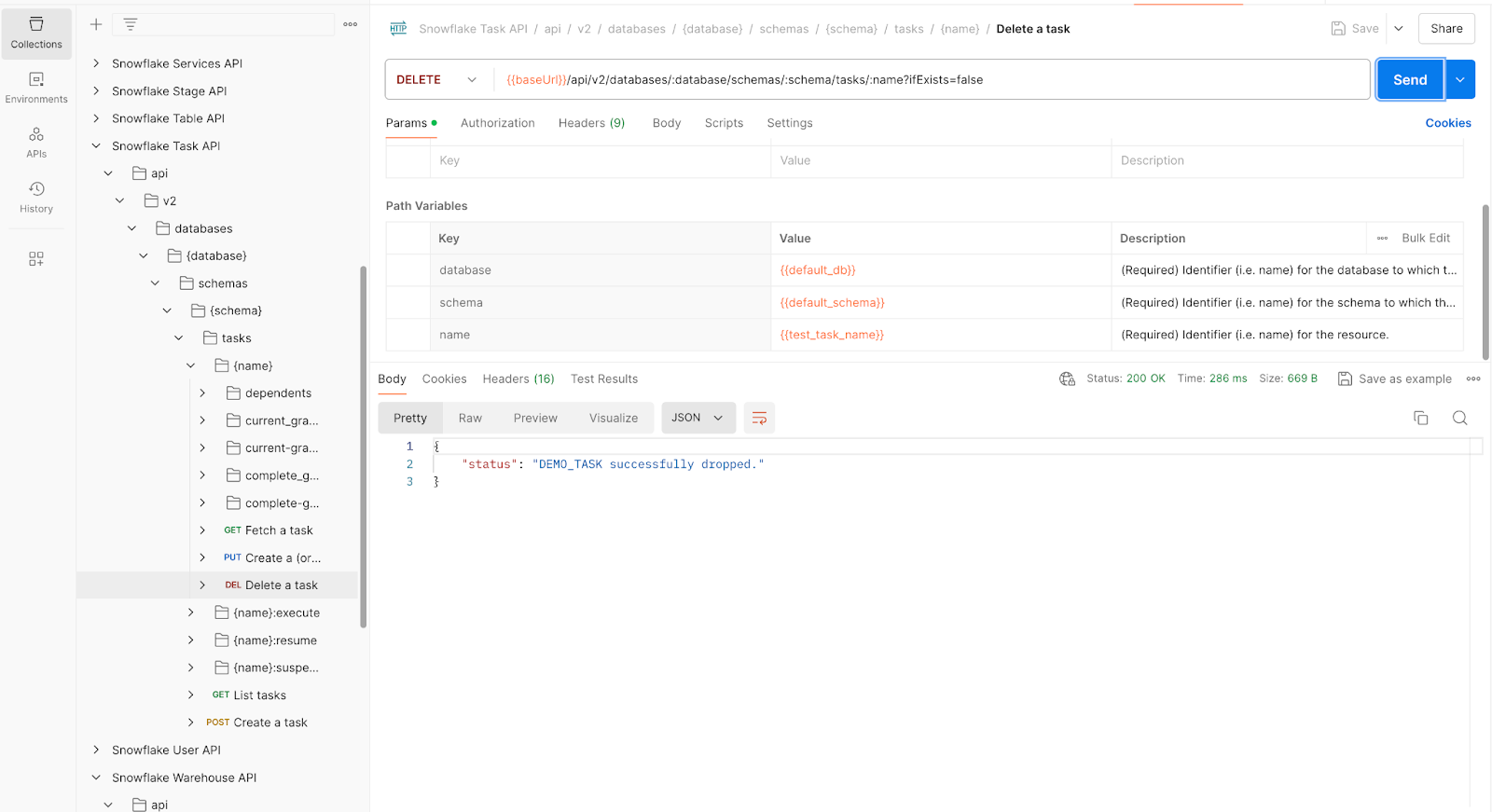Open the Environments sidebar panel
The width and height of the screenshot is (1492, 812).
36,88
